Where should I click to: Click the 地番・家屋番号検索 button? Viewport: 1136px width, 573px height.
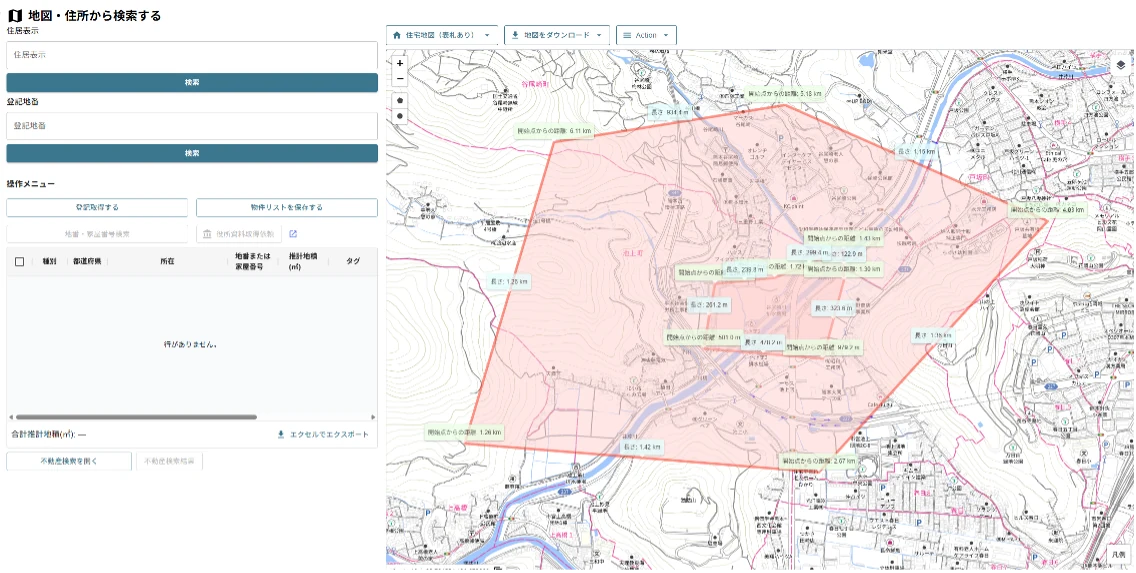[97, 234]
